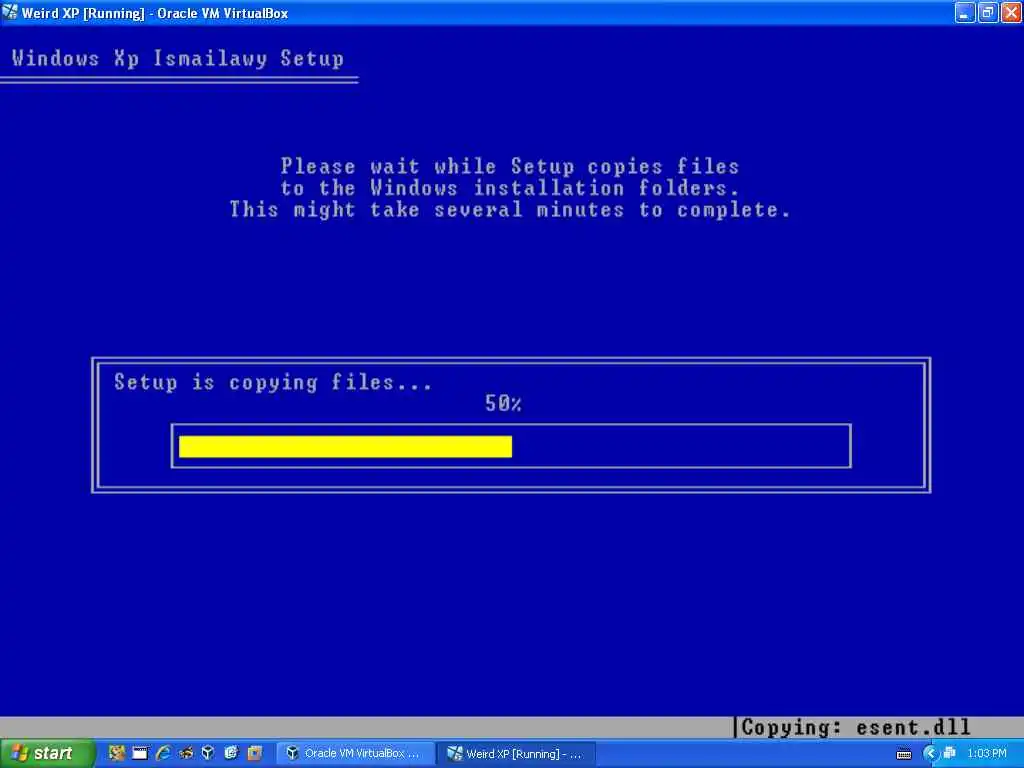Click the fourth quick launch icon beside Internet Explorer
1024x768 pixels.
point(185,753)
